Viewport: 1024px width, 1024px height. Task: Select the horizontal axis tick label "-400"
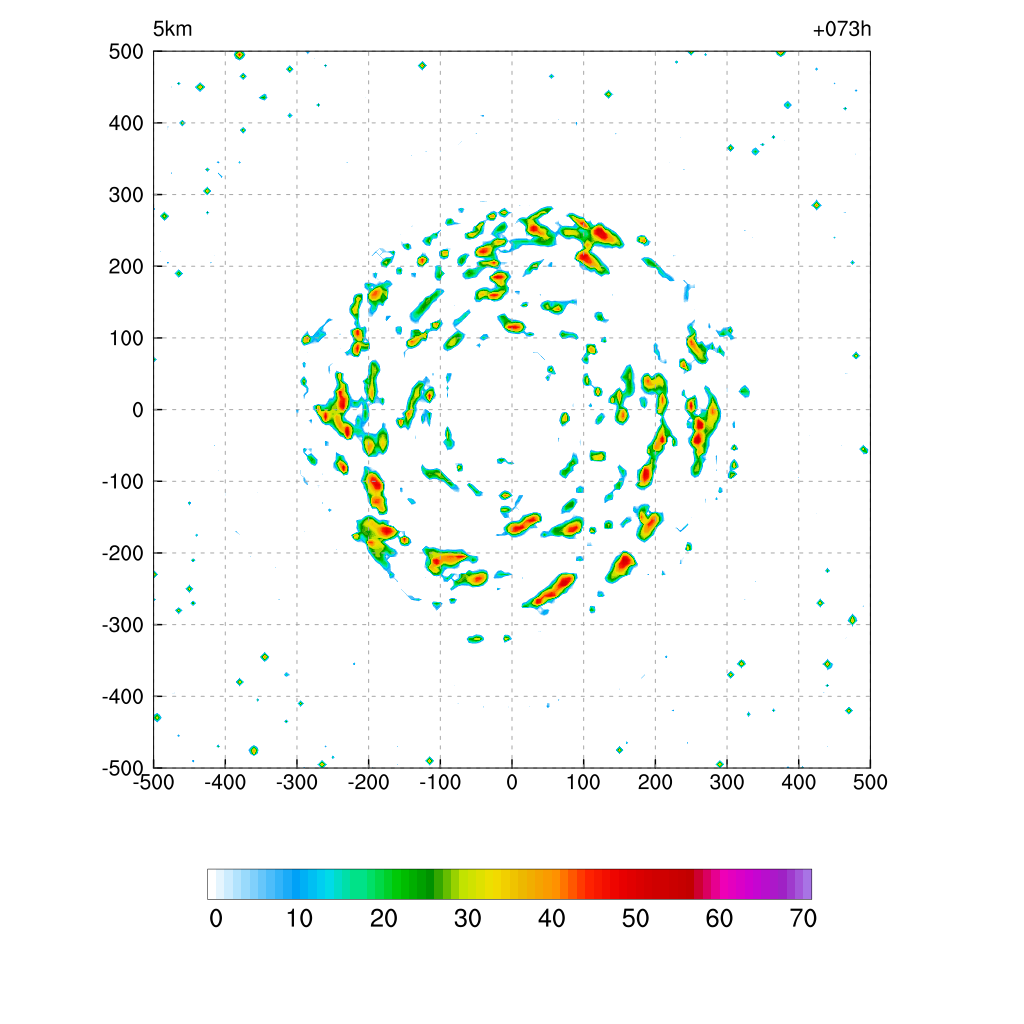[225, 782]
